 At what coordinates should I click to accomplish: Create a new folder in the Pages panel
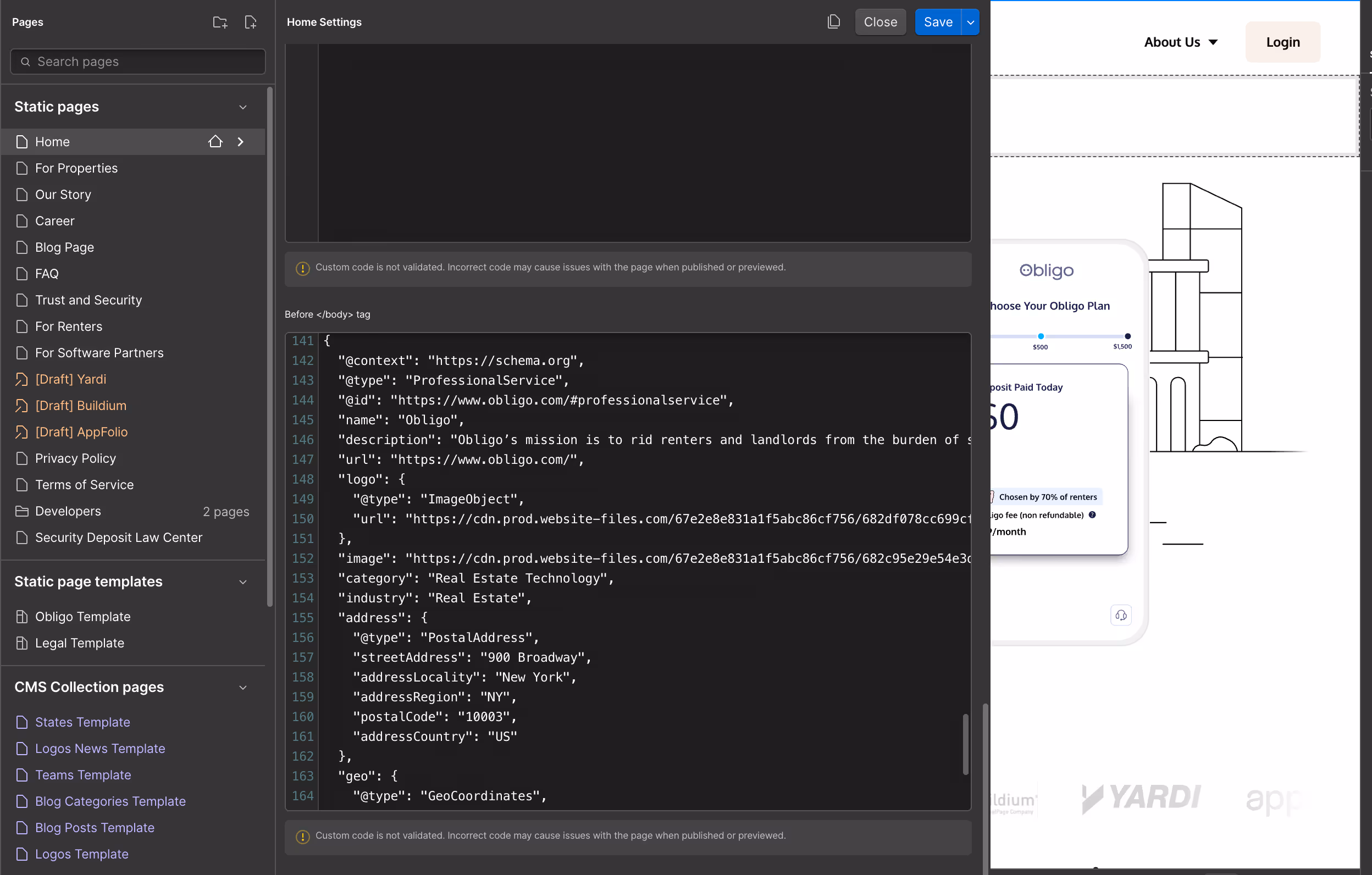tap(220, 21)
